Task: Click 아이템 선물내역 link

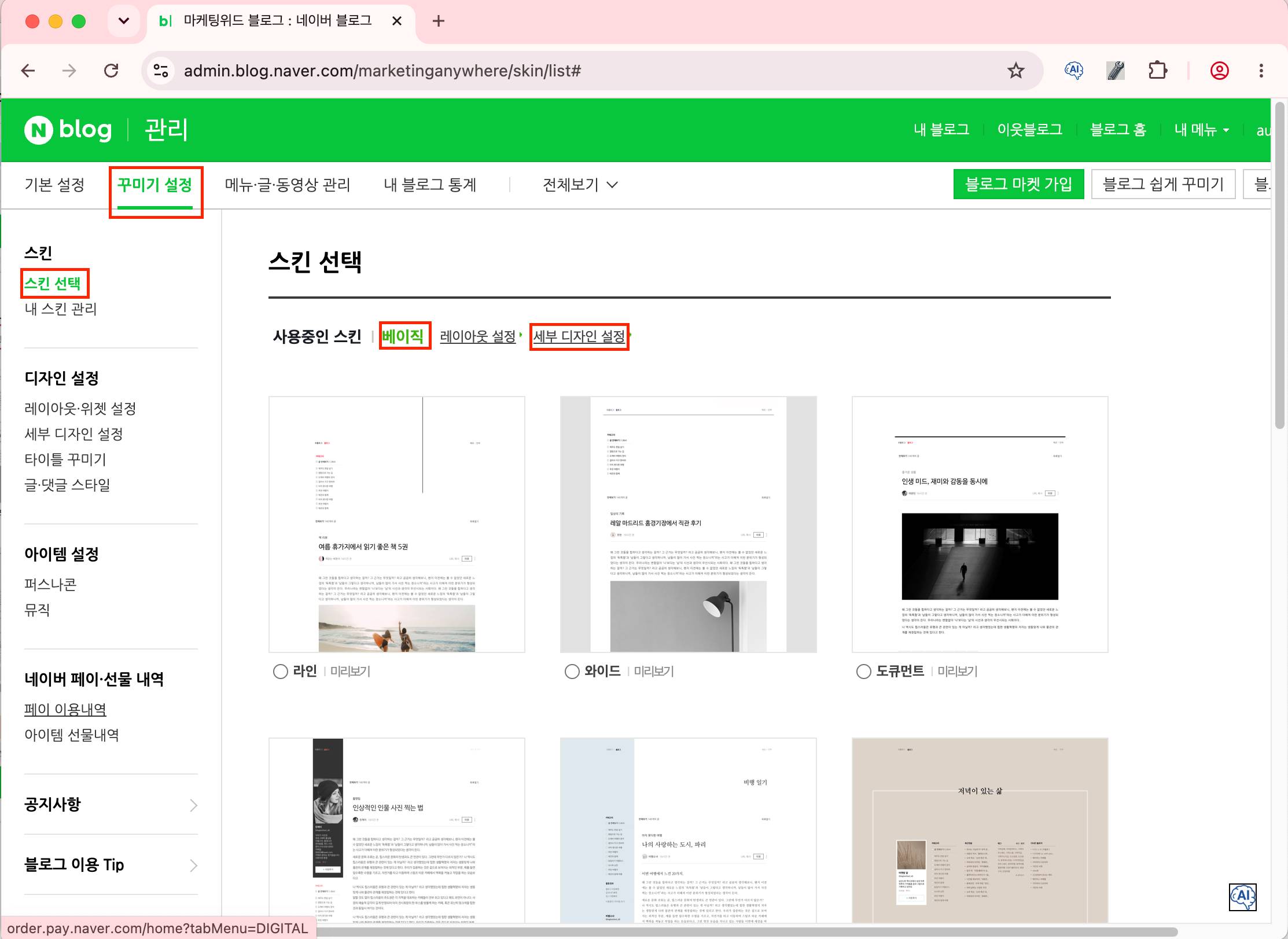Action: pos(72,735)
